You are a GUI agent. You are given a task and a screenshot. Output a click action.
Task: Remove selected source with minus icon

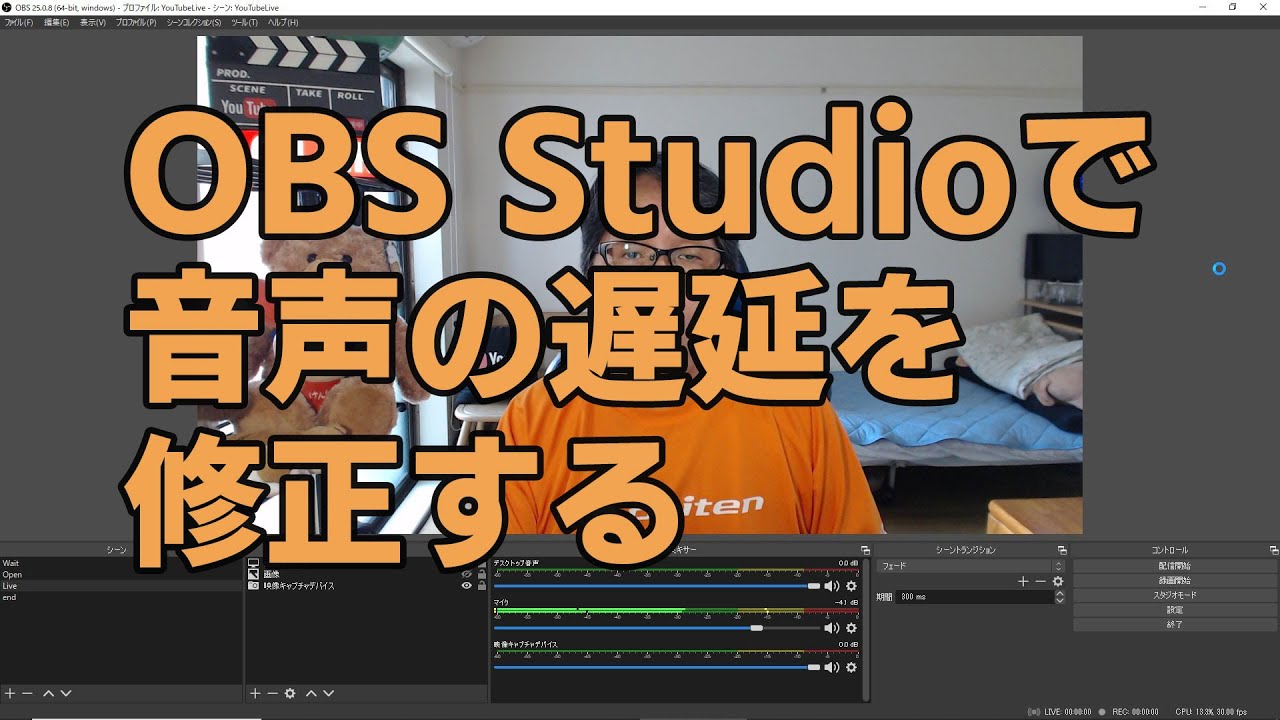point(272,693)
